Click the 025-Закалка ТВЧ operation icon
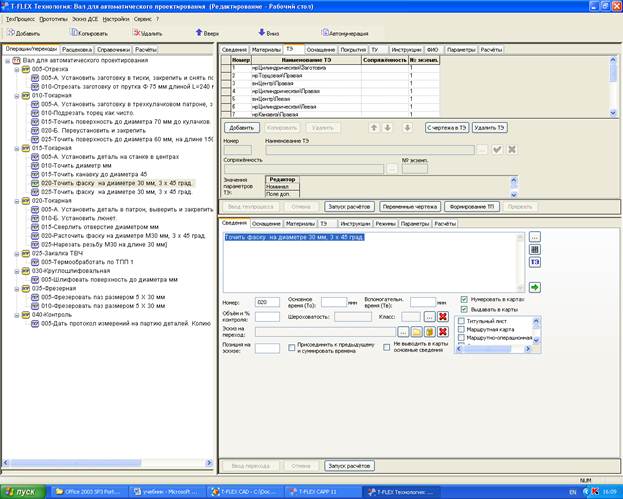The width and height of the screenshot is (623, 499). 26,253
